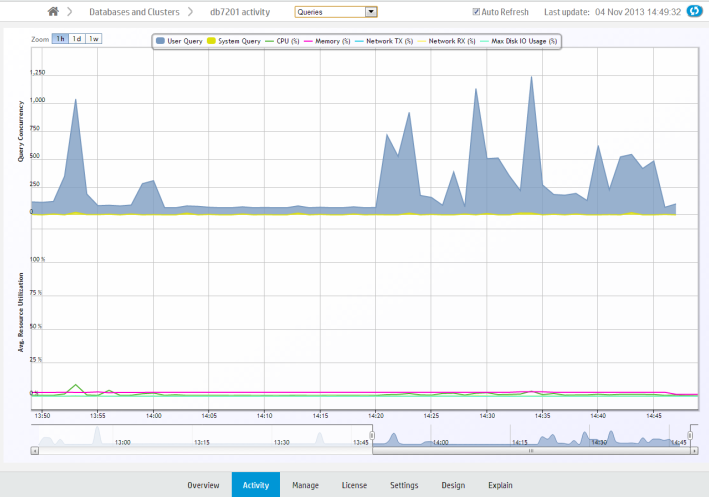The image size is (709, 497).
Task: Toggle User Query series in legend
Action: (180, 41)
